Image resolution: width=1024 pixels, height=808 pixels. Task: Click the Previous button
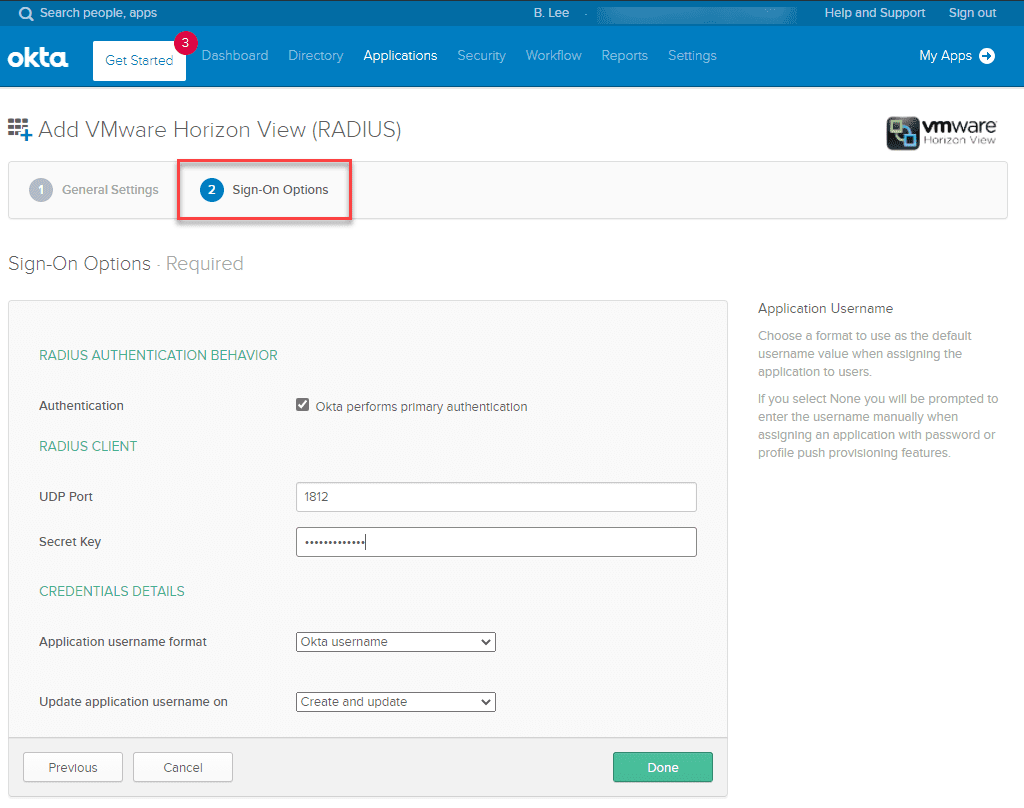pyautogui.click(x=73, y=768)
